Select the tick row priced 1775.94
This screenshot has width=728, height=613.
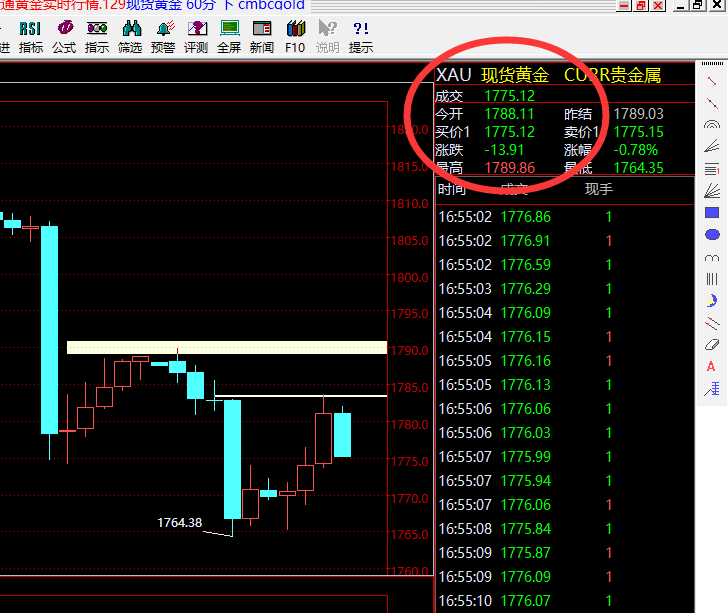pos(565,481)
